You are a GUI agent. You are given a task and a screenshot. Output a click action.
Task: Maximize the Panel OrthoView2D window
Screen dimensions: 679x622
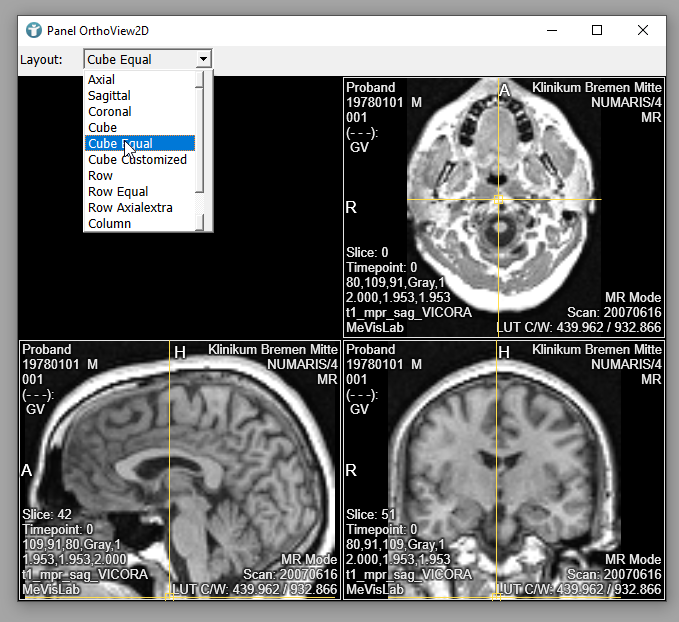pyautogui.click(x=597, y=30)
